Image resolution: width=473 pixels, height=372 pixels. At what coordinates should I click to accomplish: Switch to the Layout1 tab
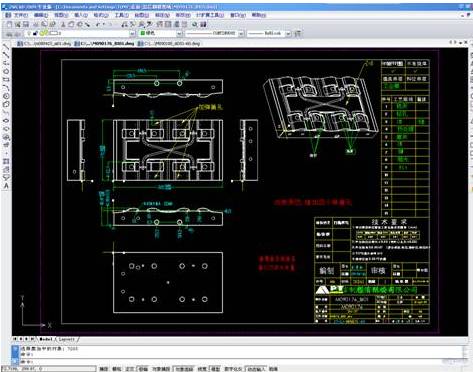click(67, 339)
